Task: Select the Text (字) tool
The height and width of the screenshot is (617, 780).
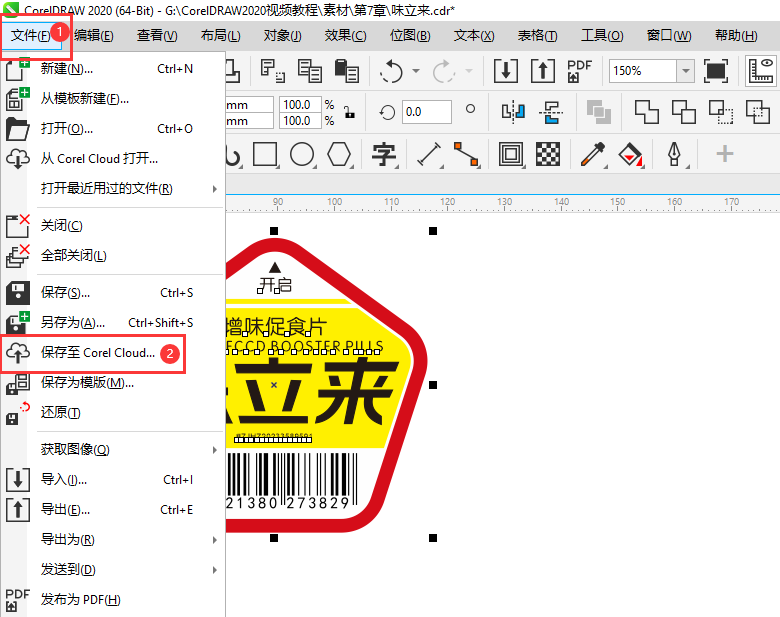Action: pyautogui.click(x=385, y=154)
